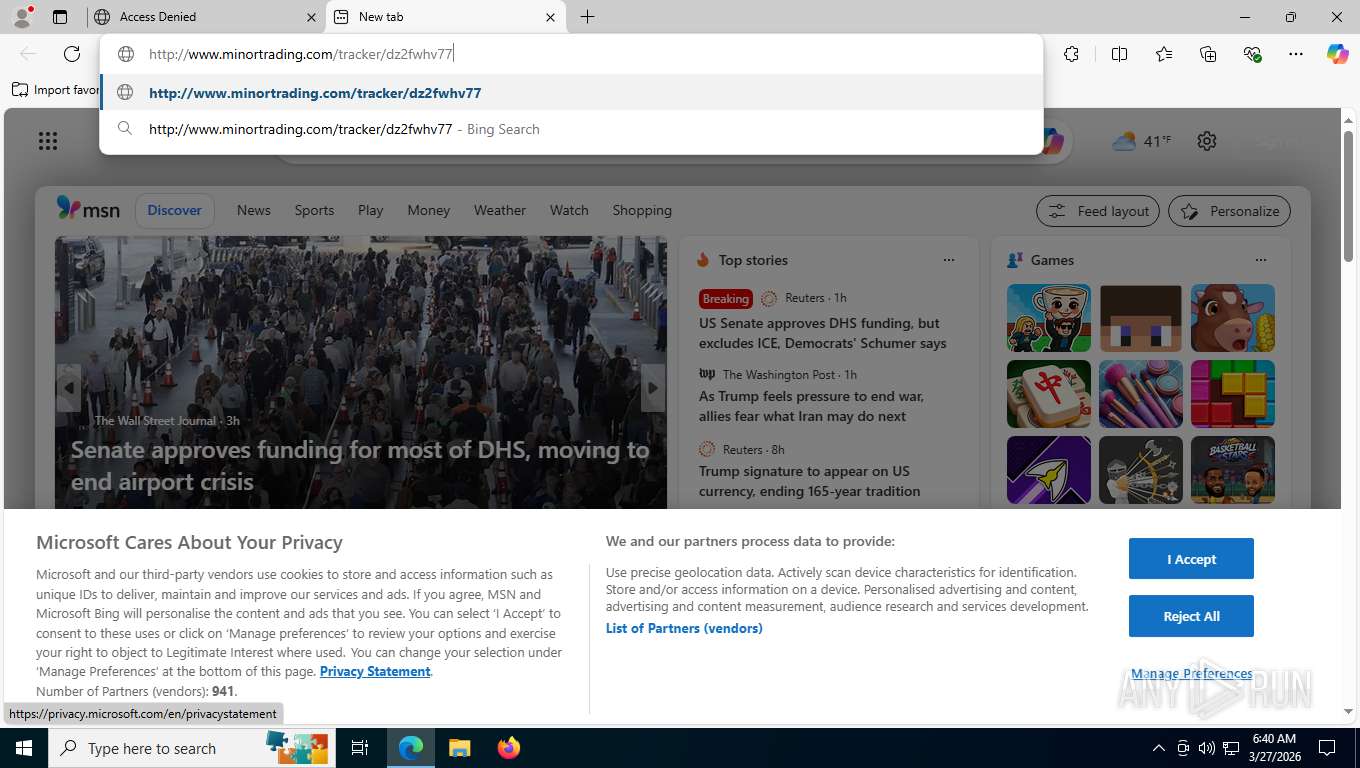Click the Import favorites bookmark

[56, 90]
